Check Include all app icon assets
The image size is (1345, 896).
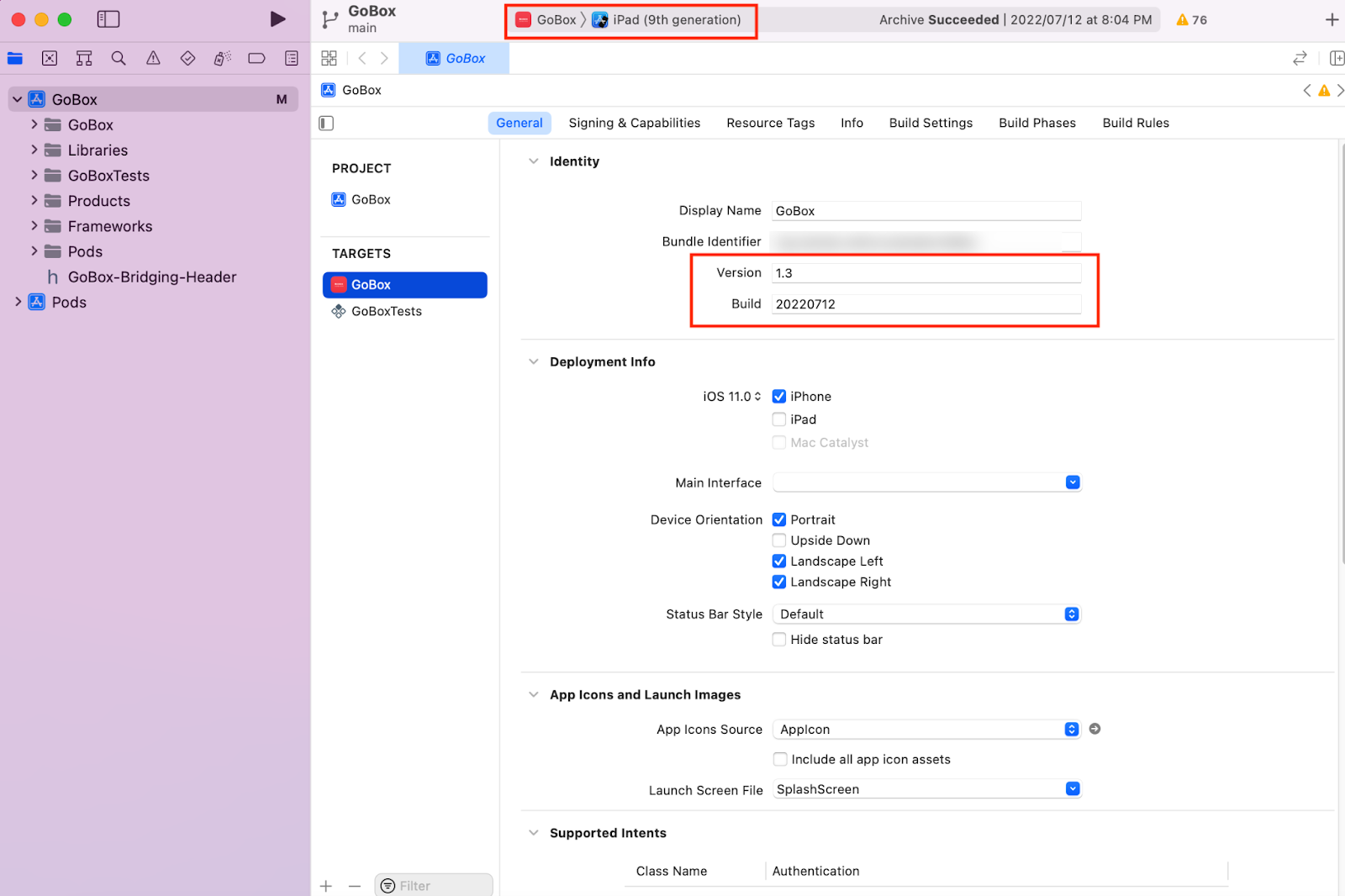tap(780, 759)
